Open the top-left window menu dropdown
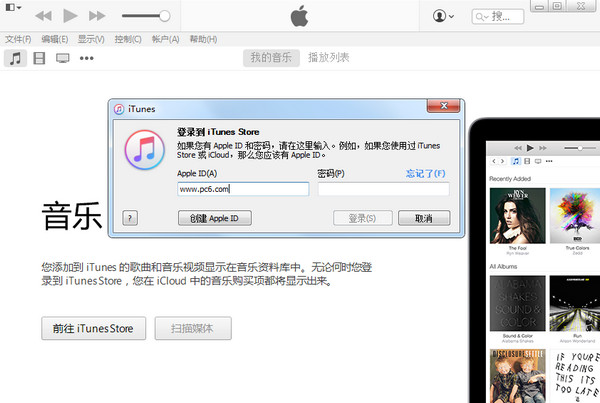 point(10,14)
